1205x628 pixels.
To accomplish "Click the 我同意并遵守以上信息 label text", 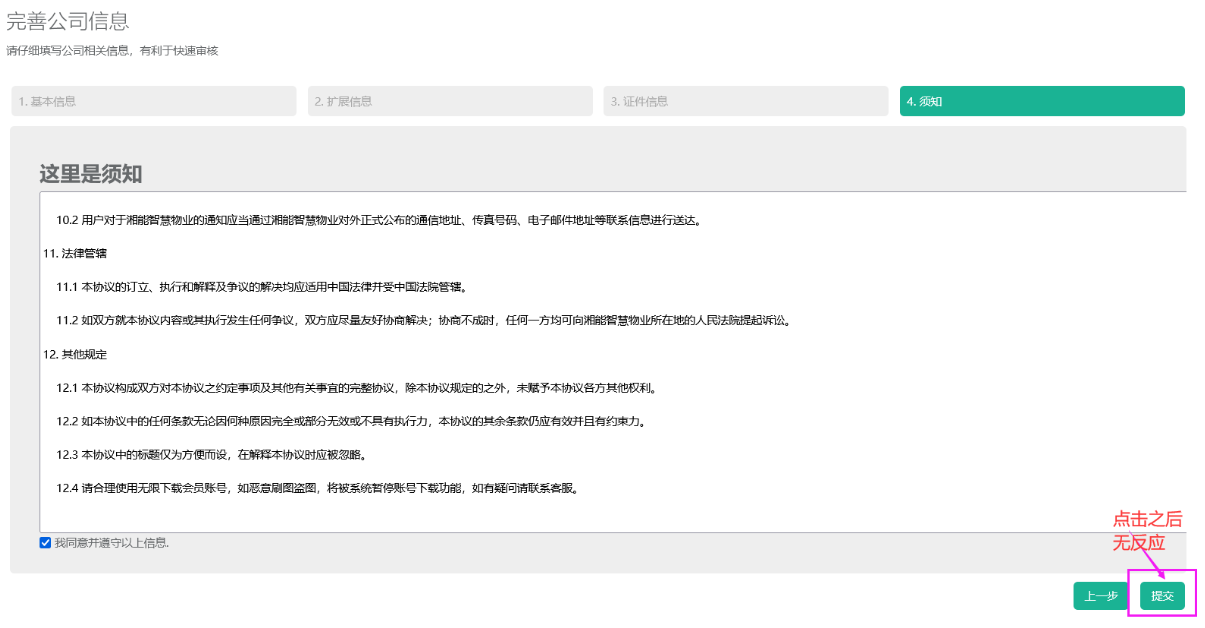I will coord(111,543).
